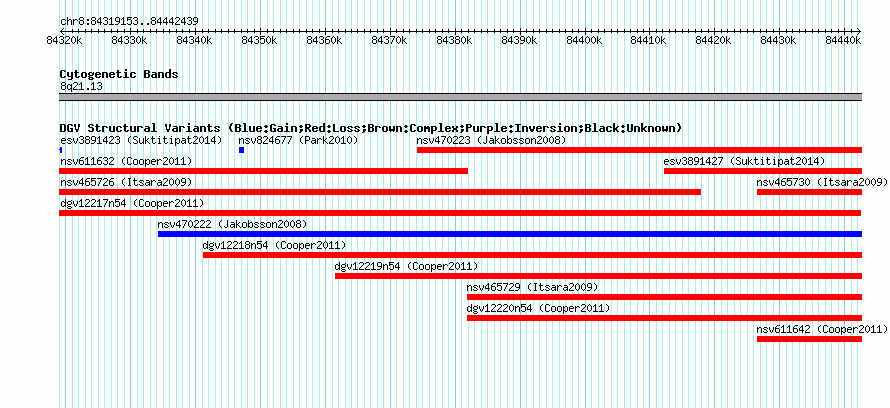The width and height of the screenshot is (890, 408).
Task: Open dgv12220n54 (Cooper2011) label
Action: (x=538, y=308)
